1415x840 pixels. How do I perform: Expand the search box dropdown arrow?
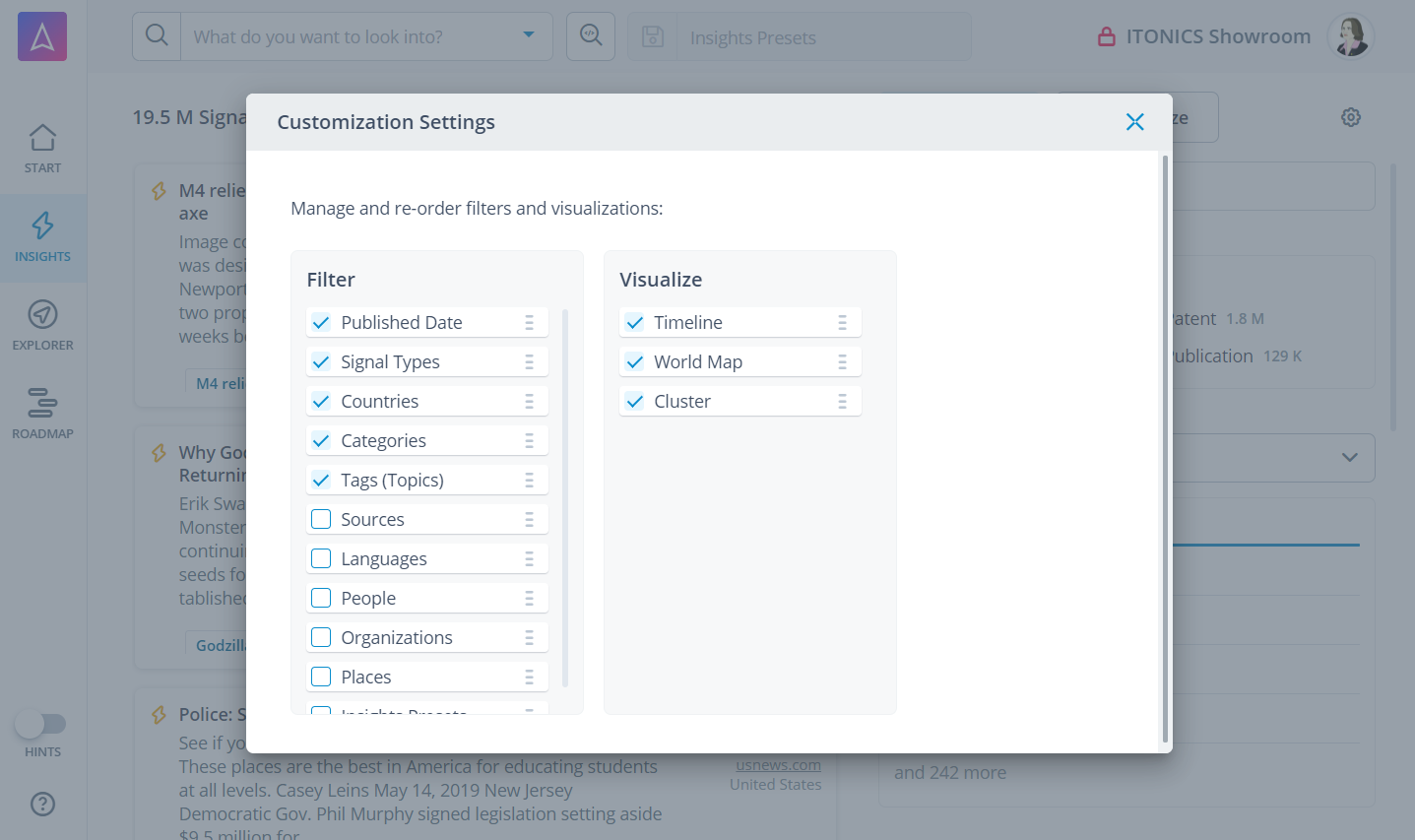[529, 36]
